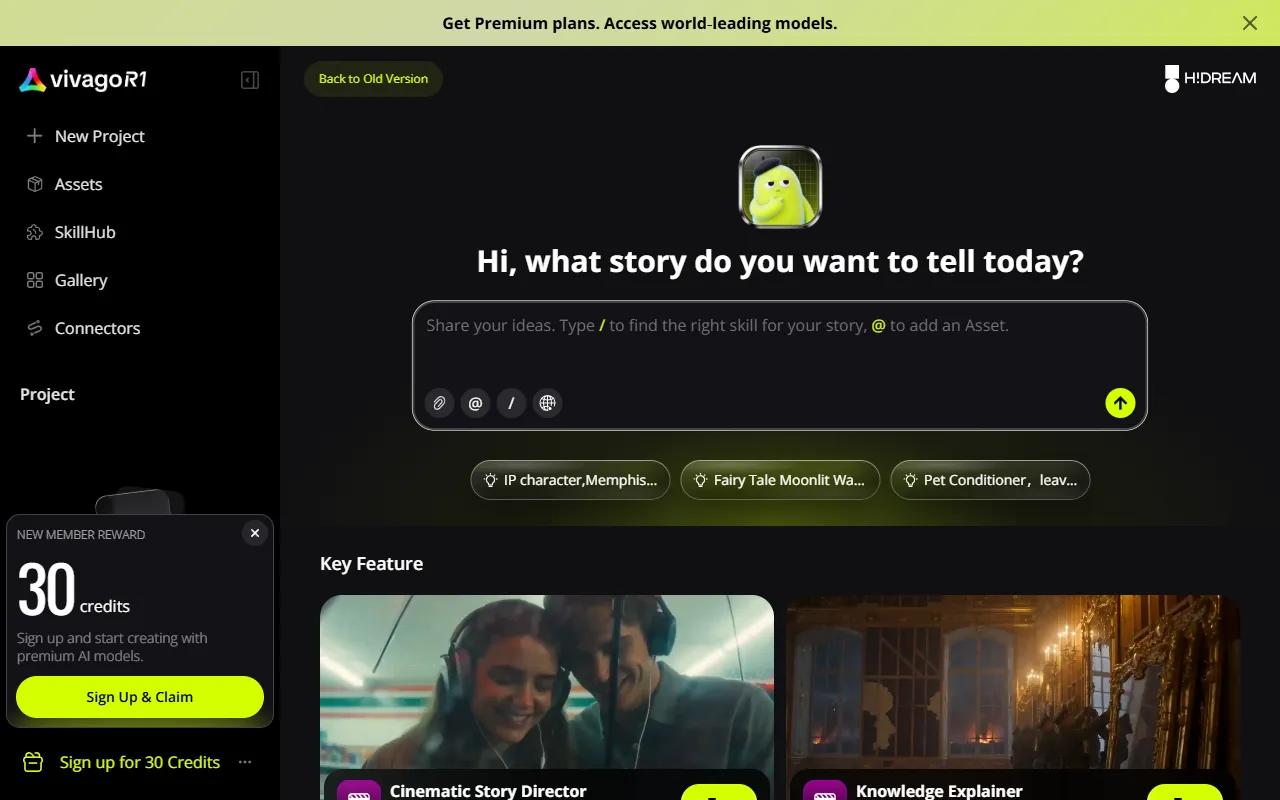Open the Gallery section

(x=66, y=280)
